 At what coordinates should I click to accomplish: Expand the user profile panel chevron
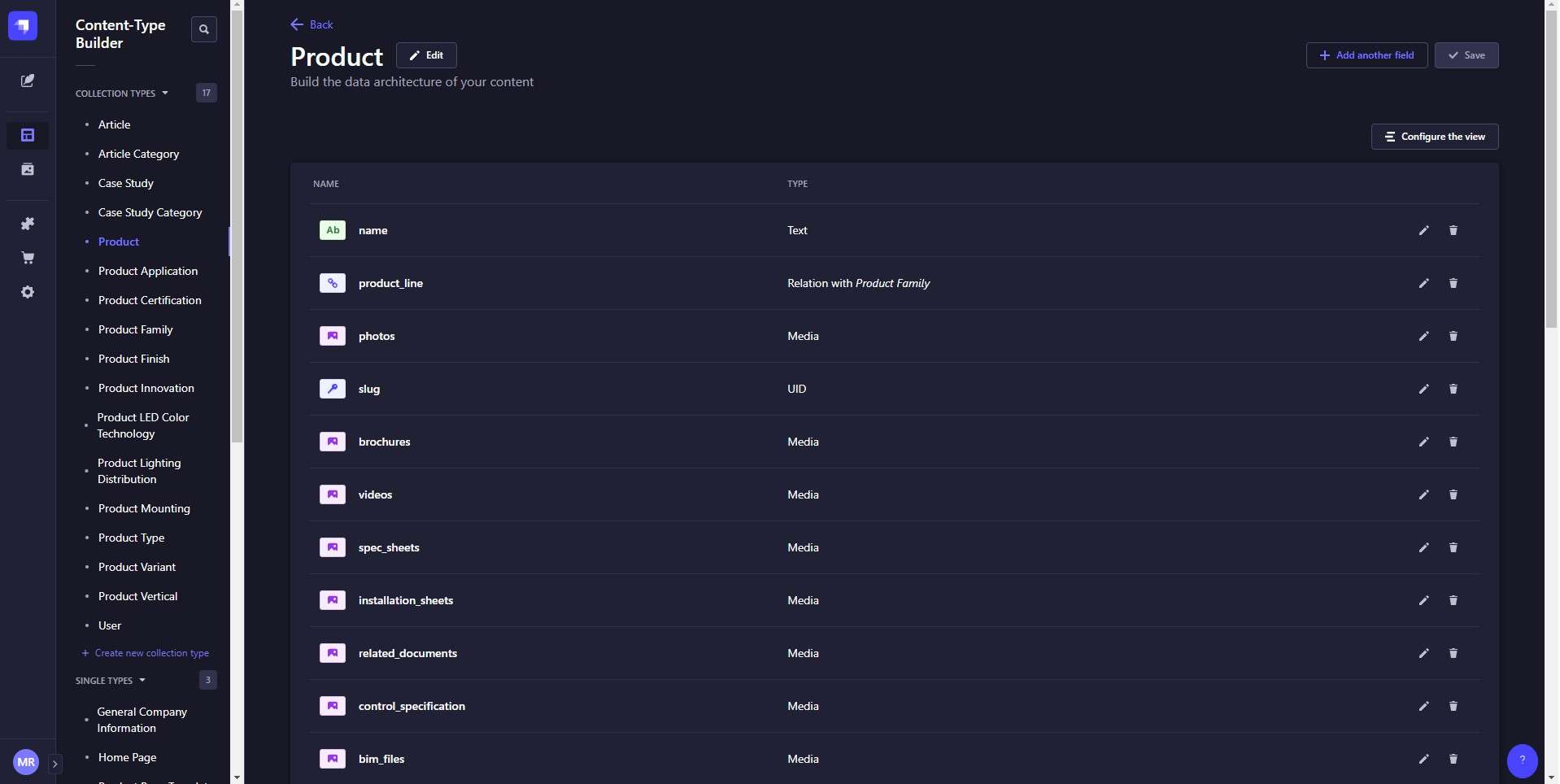tap(54, 764)
